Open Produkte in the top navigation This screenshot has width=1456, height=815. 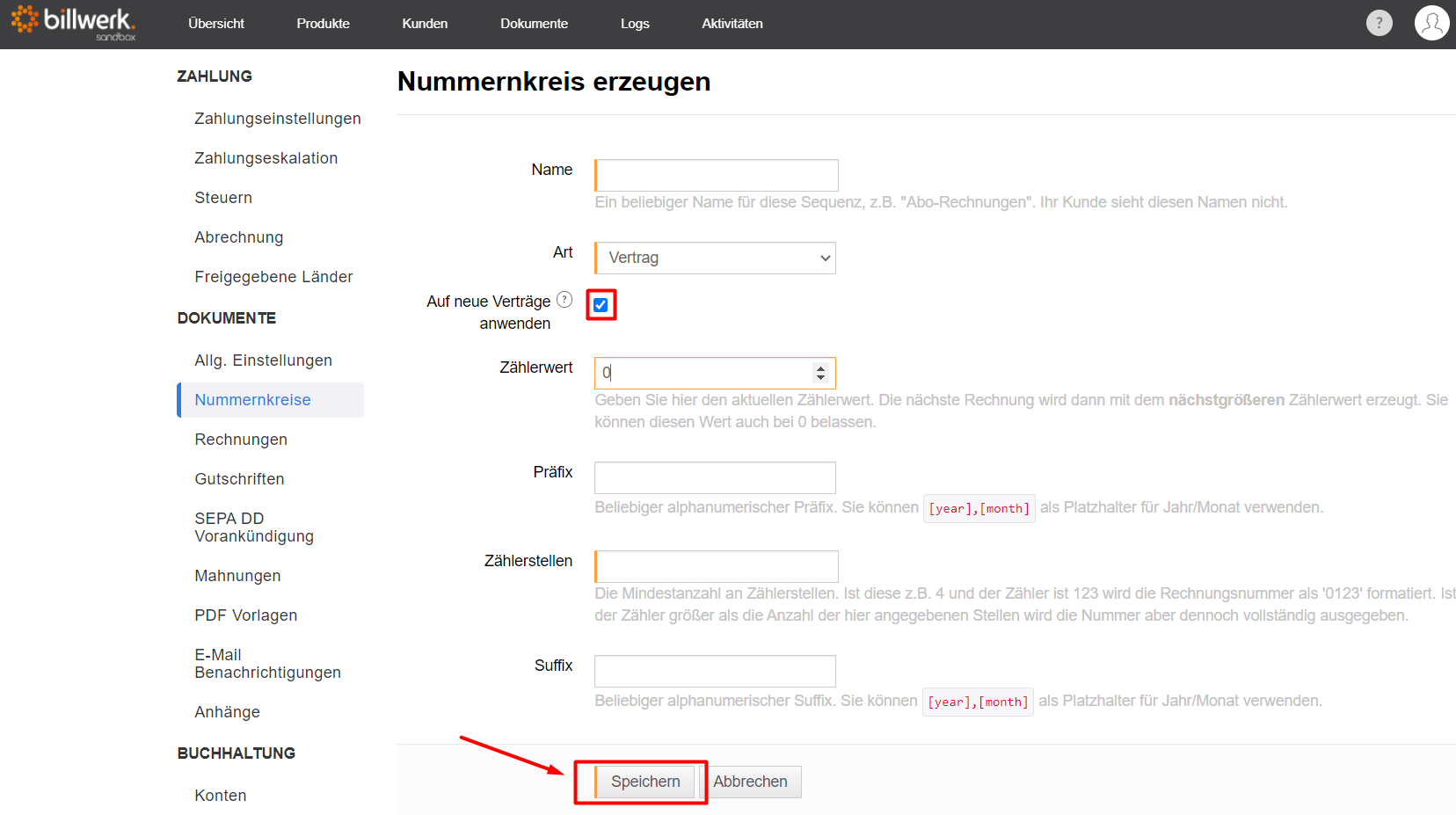pyautogui.click(x=323, y=24)
